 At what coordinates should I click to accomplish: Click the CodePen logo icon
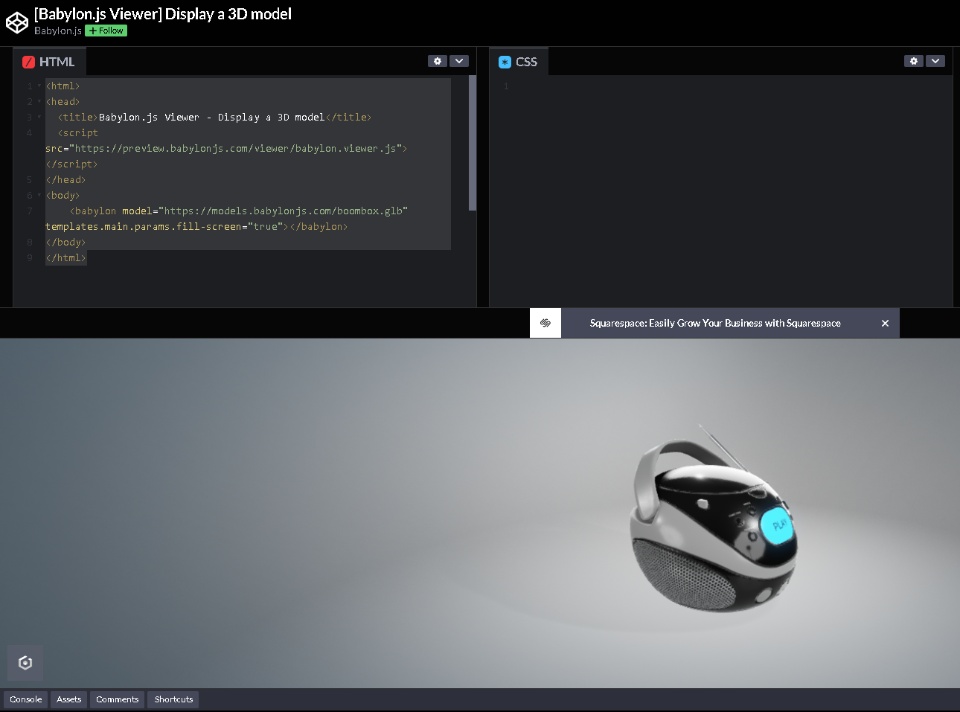[17, 23]
